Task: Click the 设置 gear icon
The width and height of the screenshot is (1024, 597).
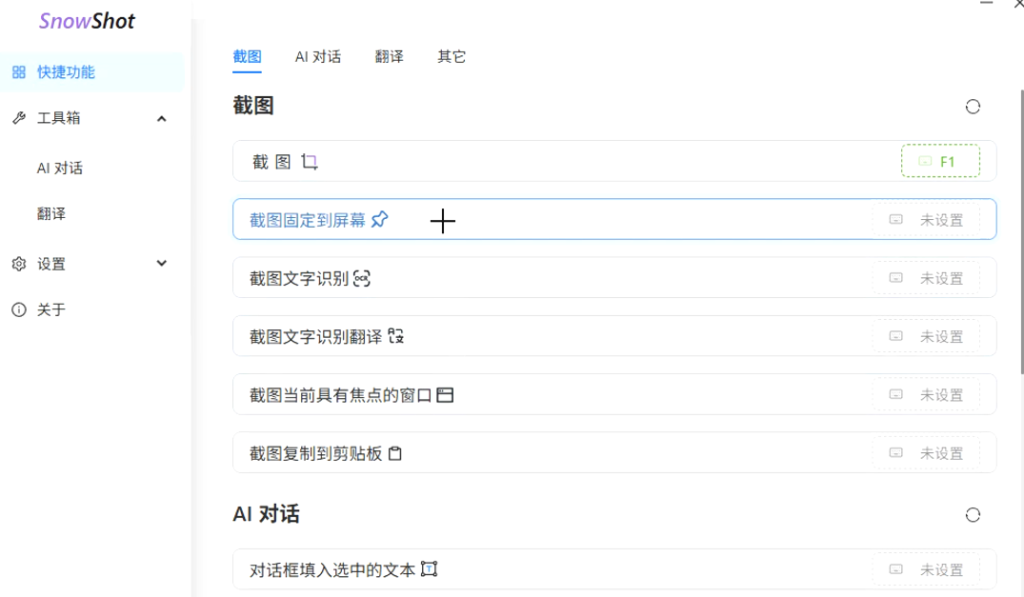Action: [x=19, y=264]
